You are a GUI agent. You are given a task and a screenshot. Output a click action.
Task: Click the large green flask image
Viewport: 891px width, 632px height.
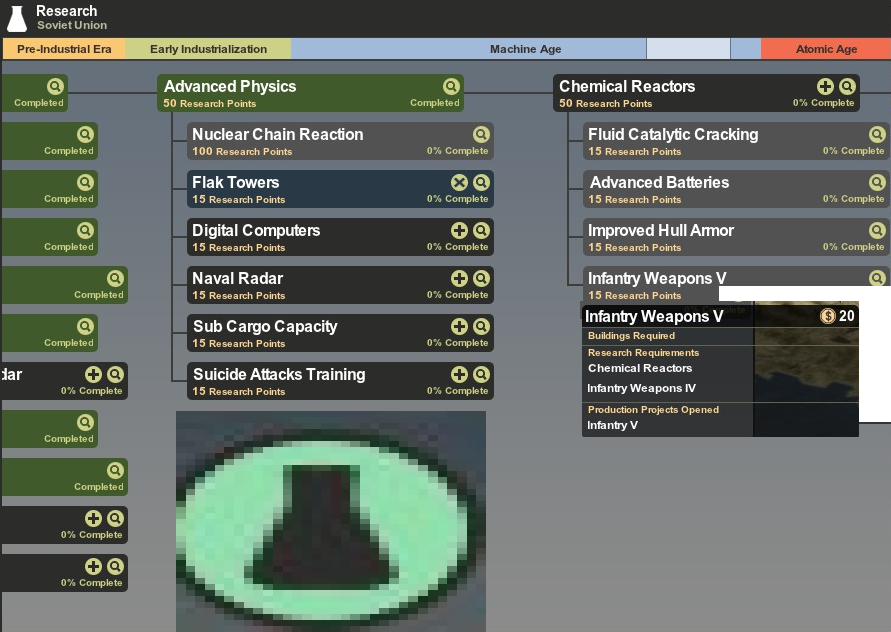(x=331, y=521)
